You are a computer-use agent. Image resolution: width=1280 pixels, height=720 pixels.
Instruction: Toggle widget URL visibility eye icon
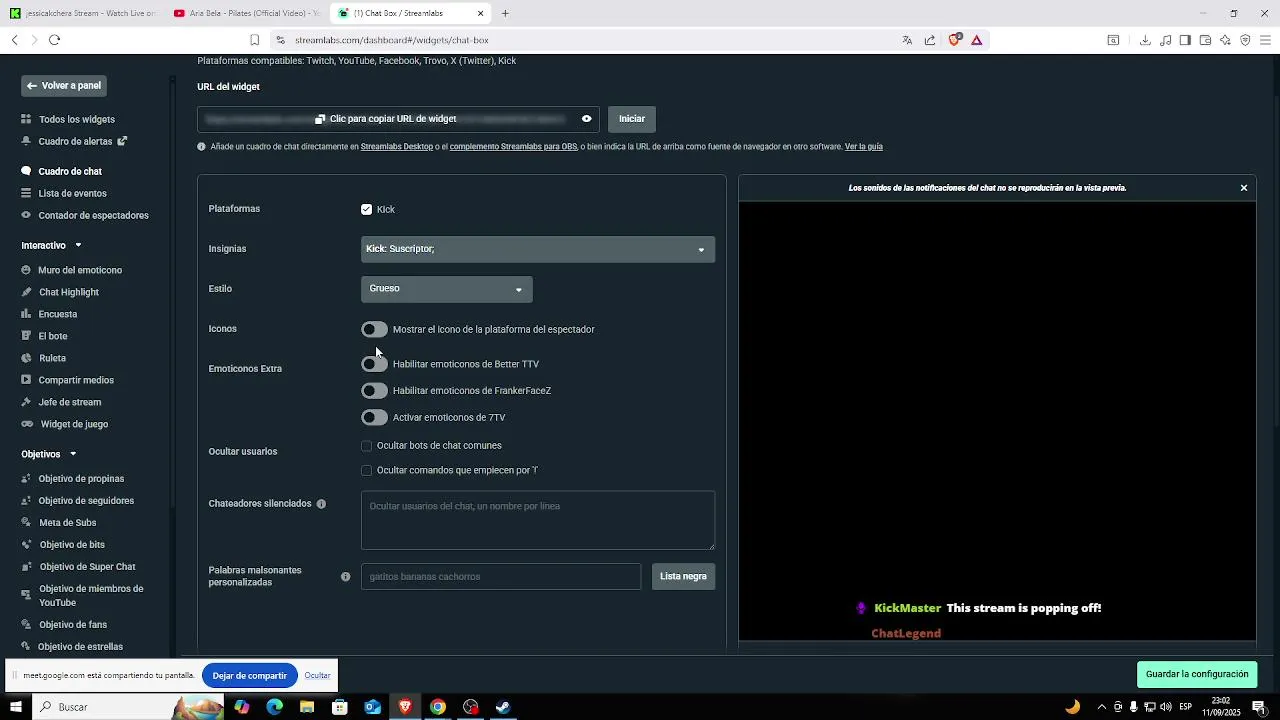587,119
